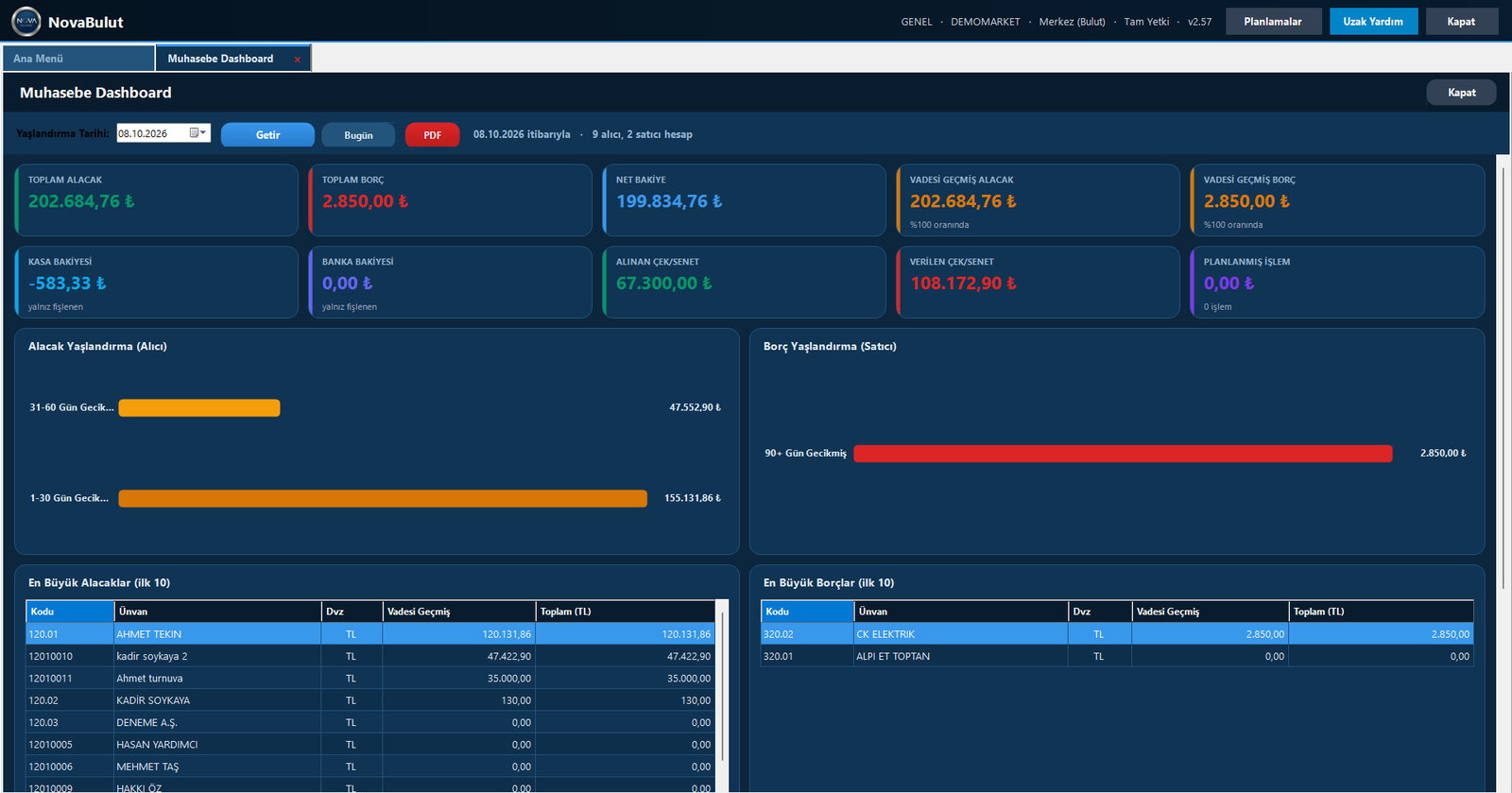The width and height of the screenshot is (1512, 793).
Task: Select the kadir soykaya 2 row
Action: [370, 656]
